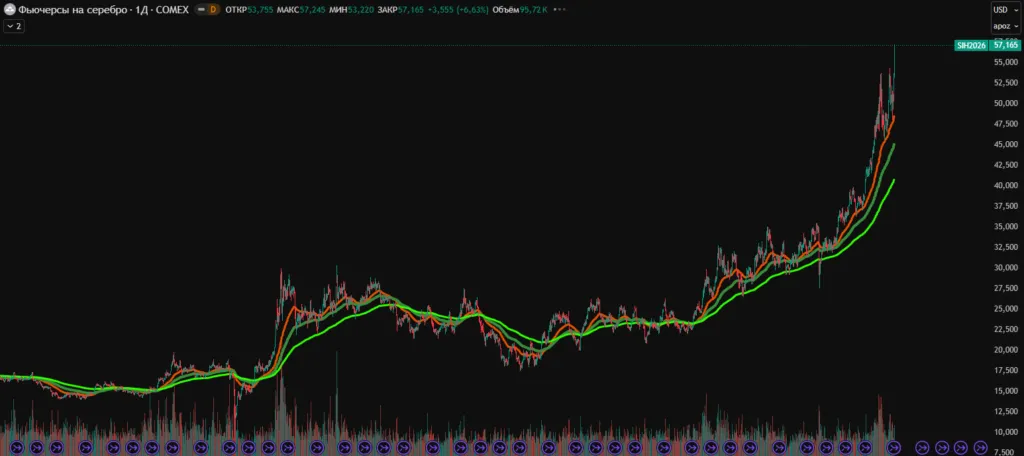Click the SIH2026 contract label
The width and height of the screenshot is (1024, 456).
tap(970, 45)
